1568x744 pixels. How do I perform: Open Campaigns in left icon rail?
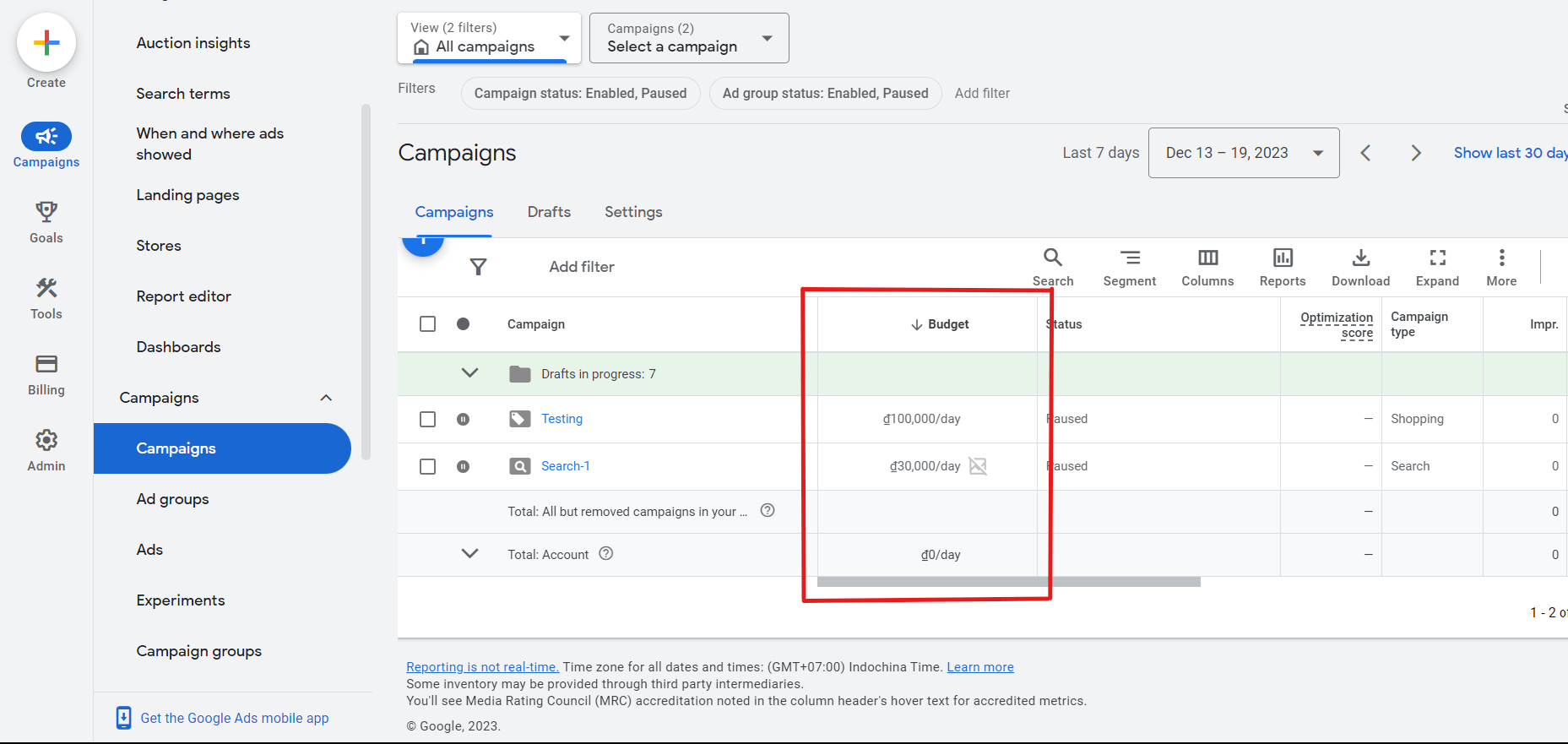(x=46, y=145)
